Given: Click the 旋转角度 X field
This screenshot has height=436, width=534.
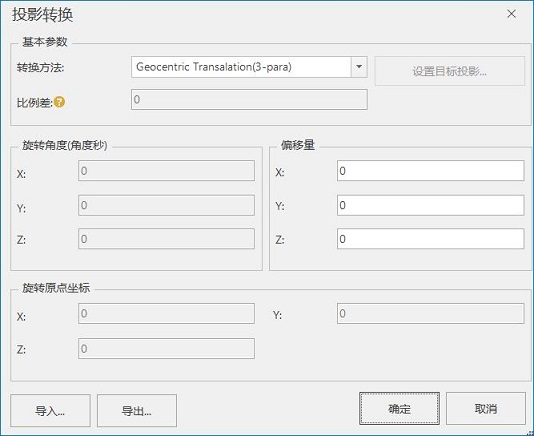Looking at the screenshot, I should coord(166,171).
